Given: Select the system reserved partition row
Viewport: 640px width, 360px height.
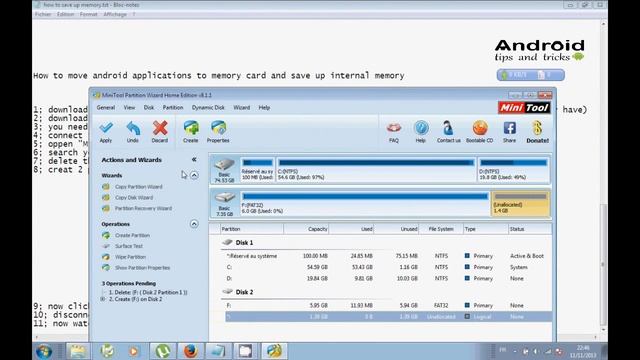Looking at the screenshot, I should tap(388, 256).
